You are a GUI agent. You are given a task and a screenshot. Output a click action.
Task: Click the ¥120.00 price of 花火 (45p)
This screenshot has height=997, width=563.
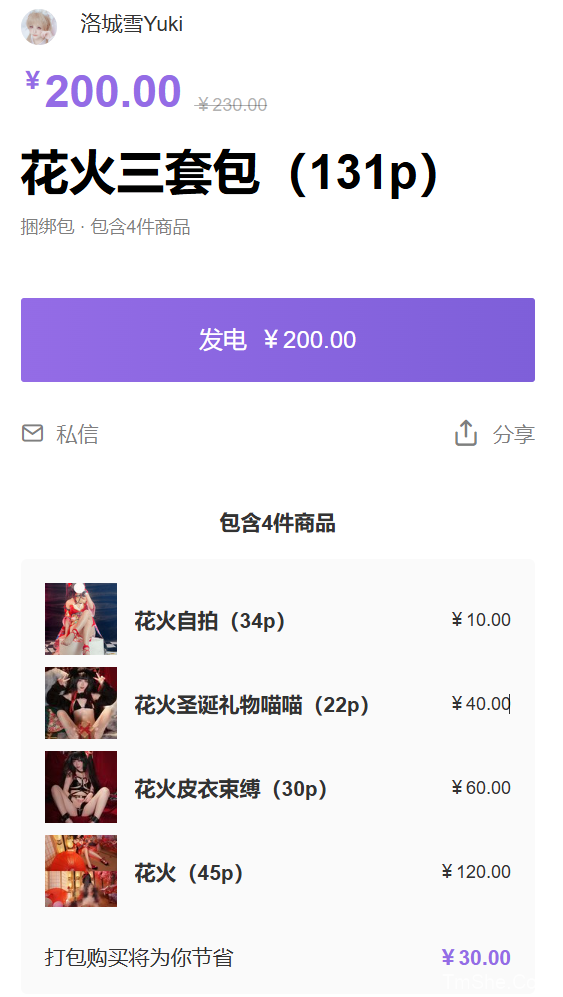point(476,871)
